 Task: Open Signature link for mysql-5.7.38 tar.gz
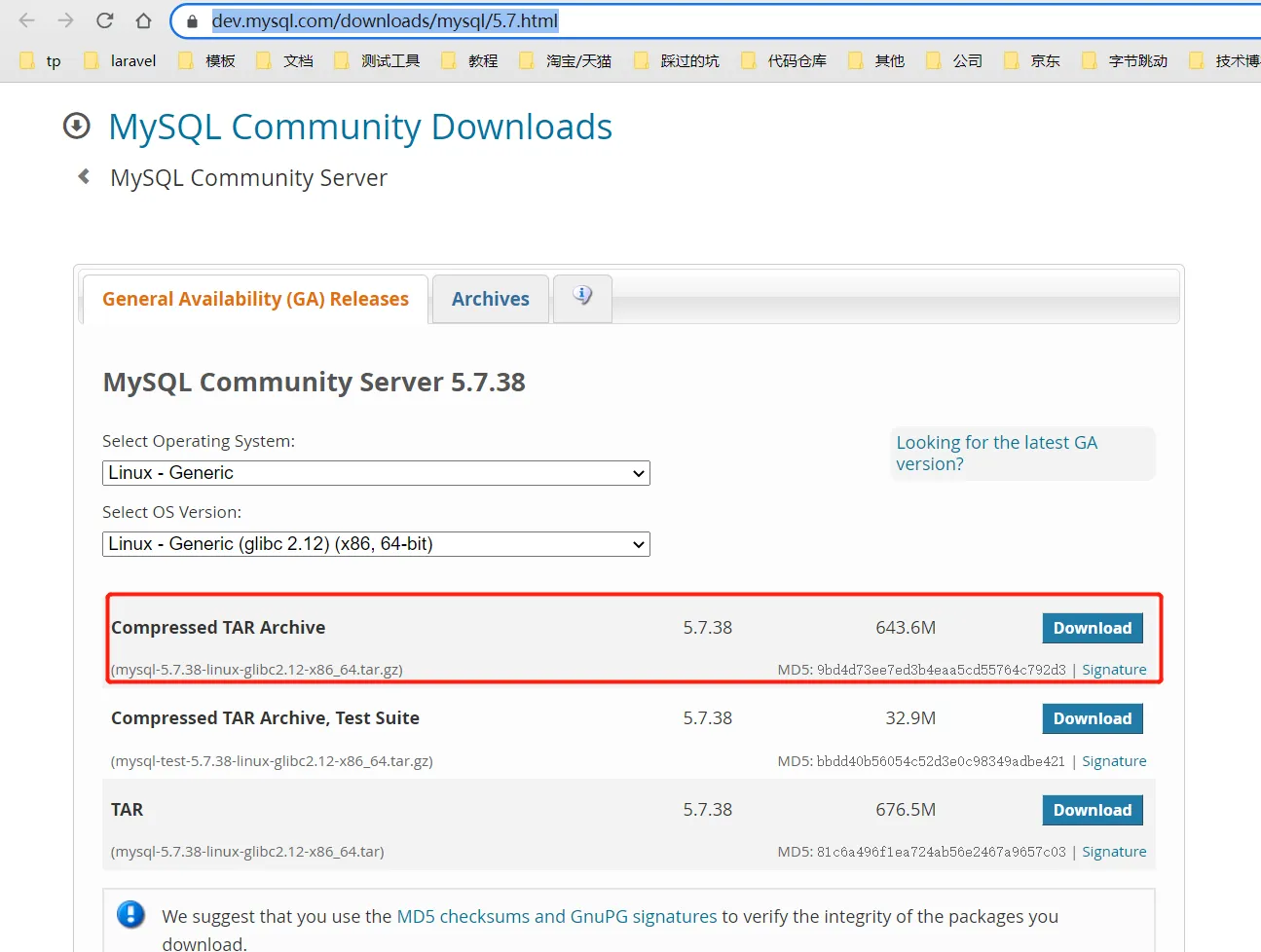pyautogui.click(x=1114, y=670)
